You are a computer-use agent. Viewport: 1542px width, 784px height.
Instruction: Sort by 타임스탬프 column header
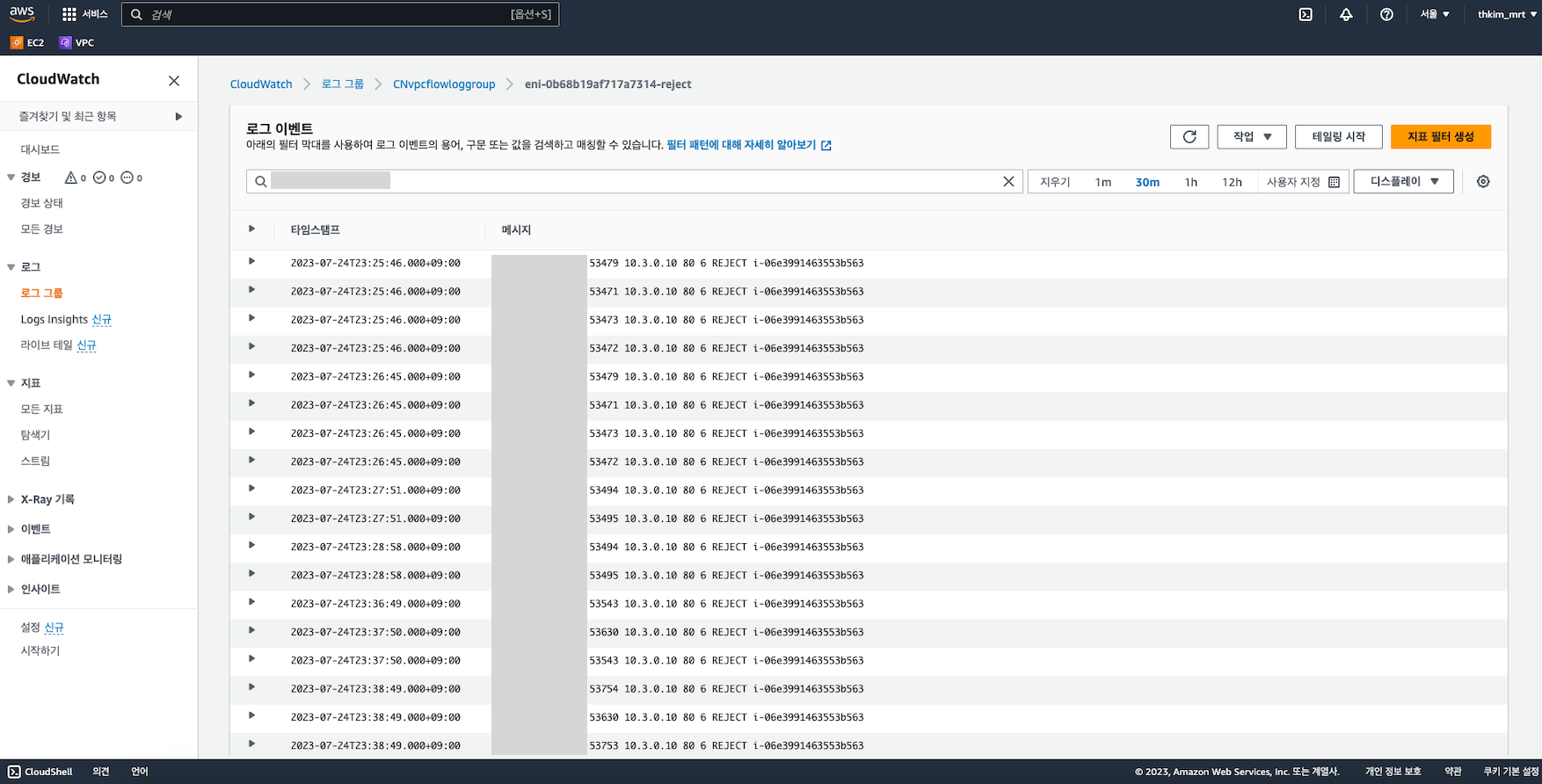click(x=316, y=229)
